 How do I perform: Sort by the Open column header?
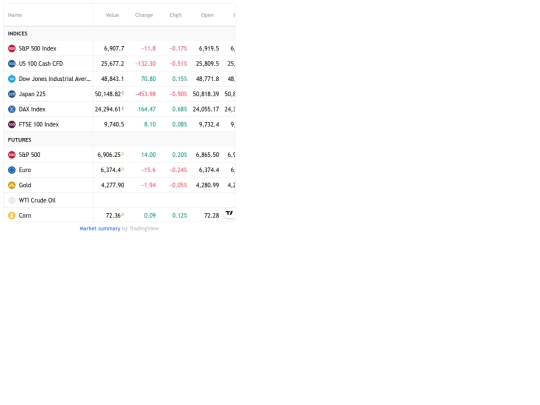click(207, 15)
